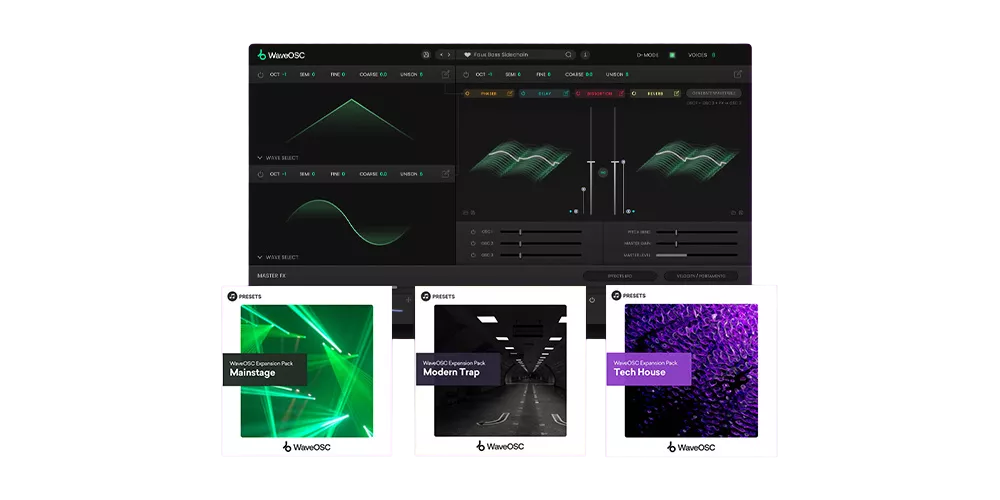1000x500 pixels.
Task: Click the SEMI value of the triangle wave oscillator
Action: pyautogui.click(x=313, y=75)
